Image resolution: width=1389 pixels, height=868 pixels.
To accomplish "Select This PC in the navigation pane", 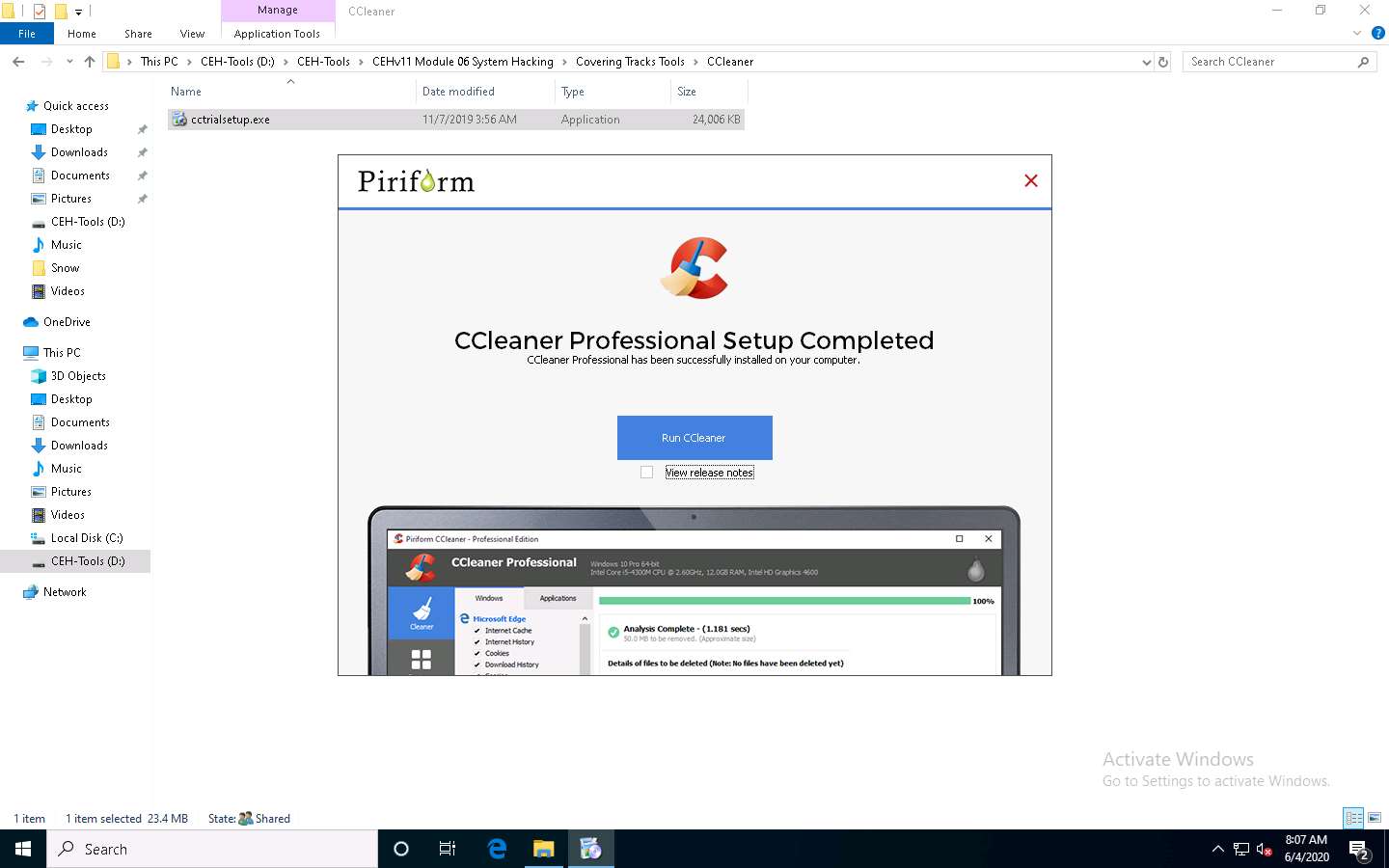I will (62, 353).
